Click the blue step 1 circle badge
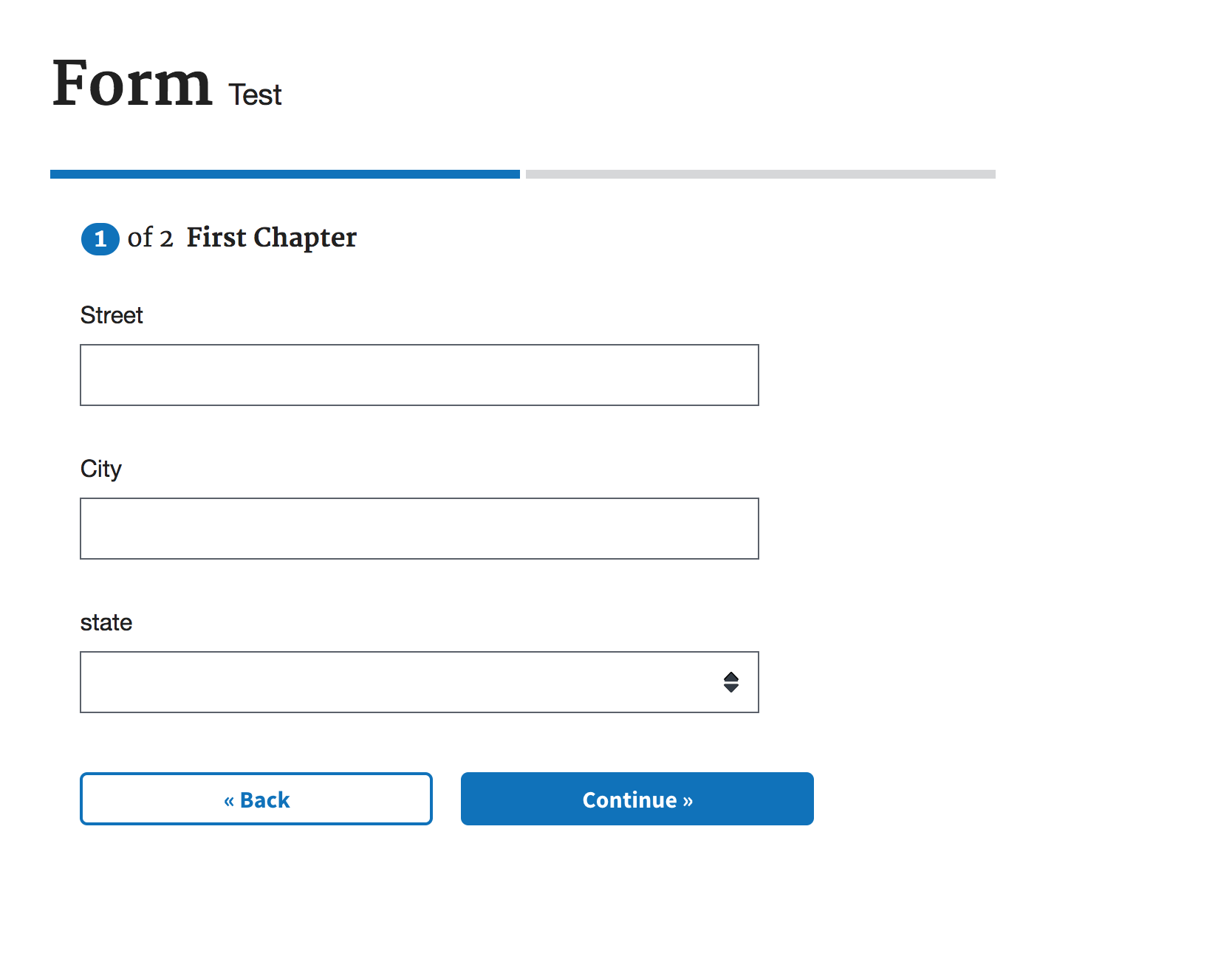The image size is (1232, 973). coord(100,239)
